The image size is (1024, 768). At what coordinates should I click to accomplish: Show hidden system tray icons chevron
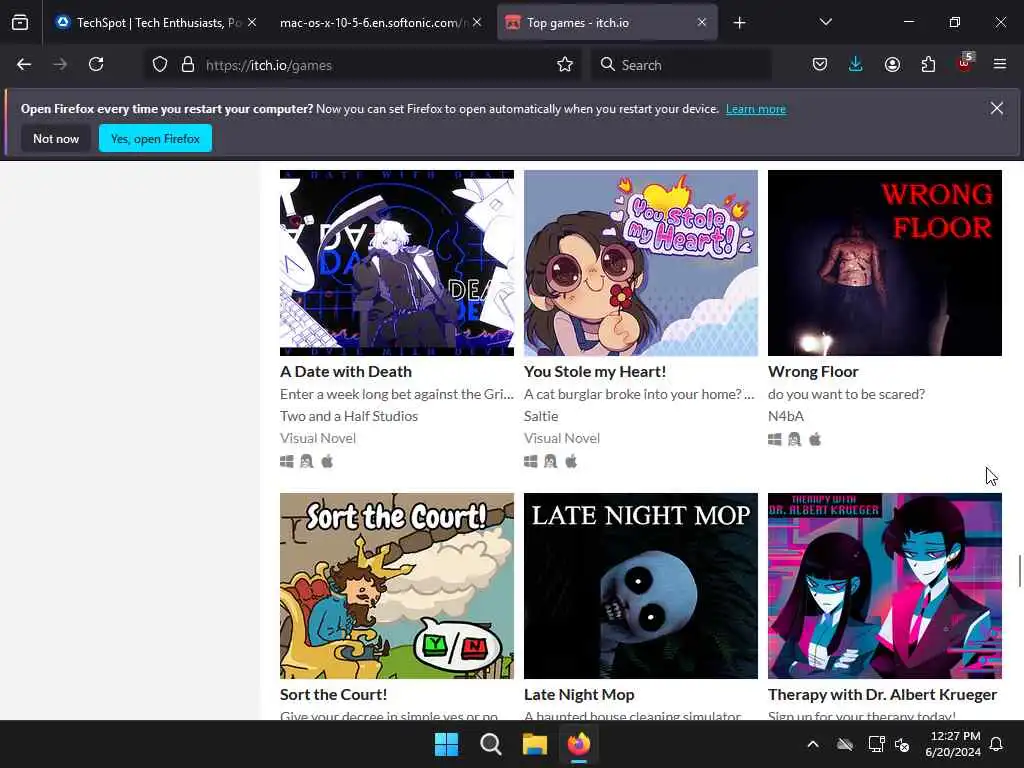click(x=813, y=744)
